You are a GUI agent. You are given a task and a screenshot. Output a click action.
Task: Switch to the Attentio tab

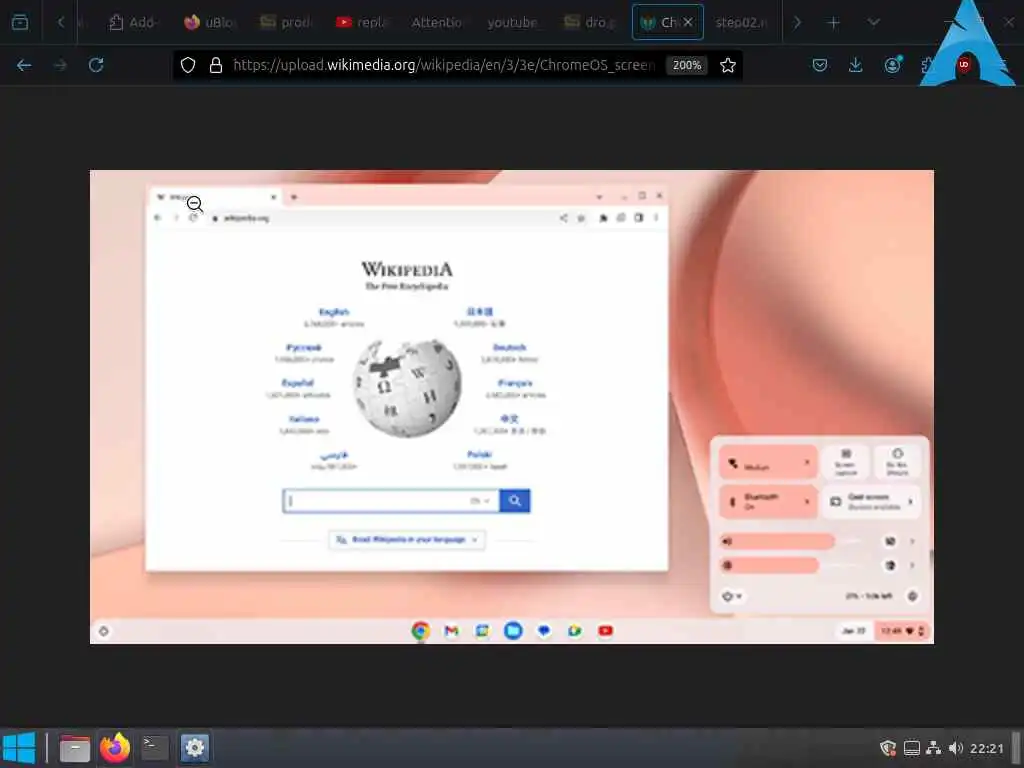click(x=436, y=22)
